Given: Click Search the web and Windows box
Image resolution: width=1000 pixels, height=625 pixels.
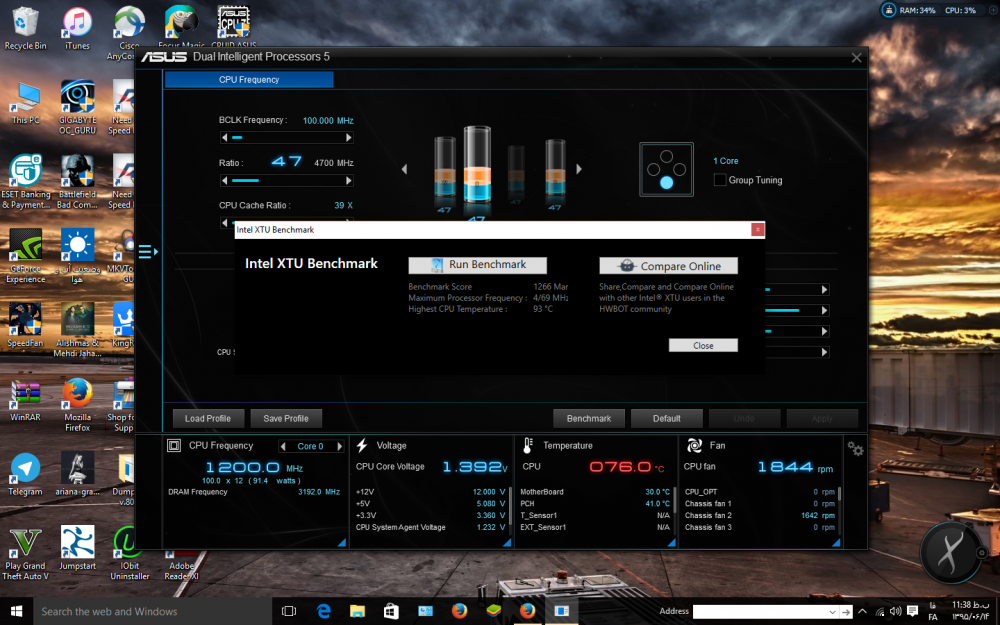Looking at the screenshot, I should tap(152, 612).
